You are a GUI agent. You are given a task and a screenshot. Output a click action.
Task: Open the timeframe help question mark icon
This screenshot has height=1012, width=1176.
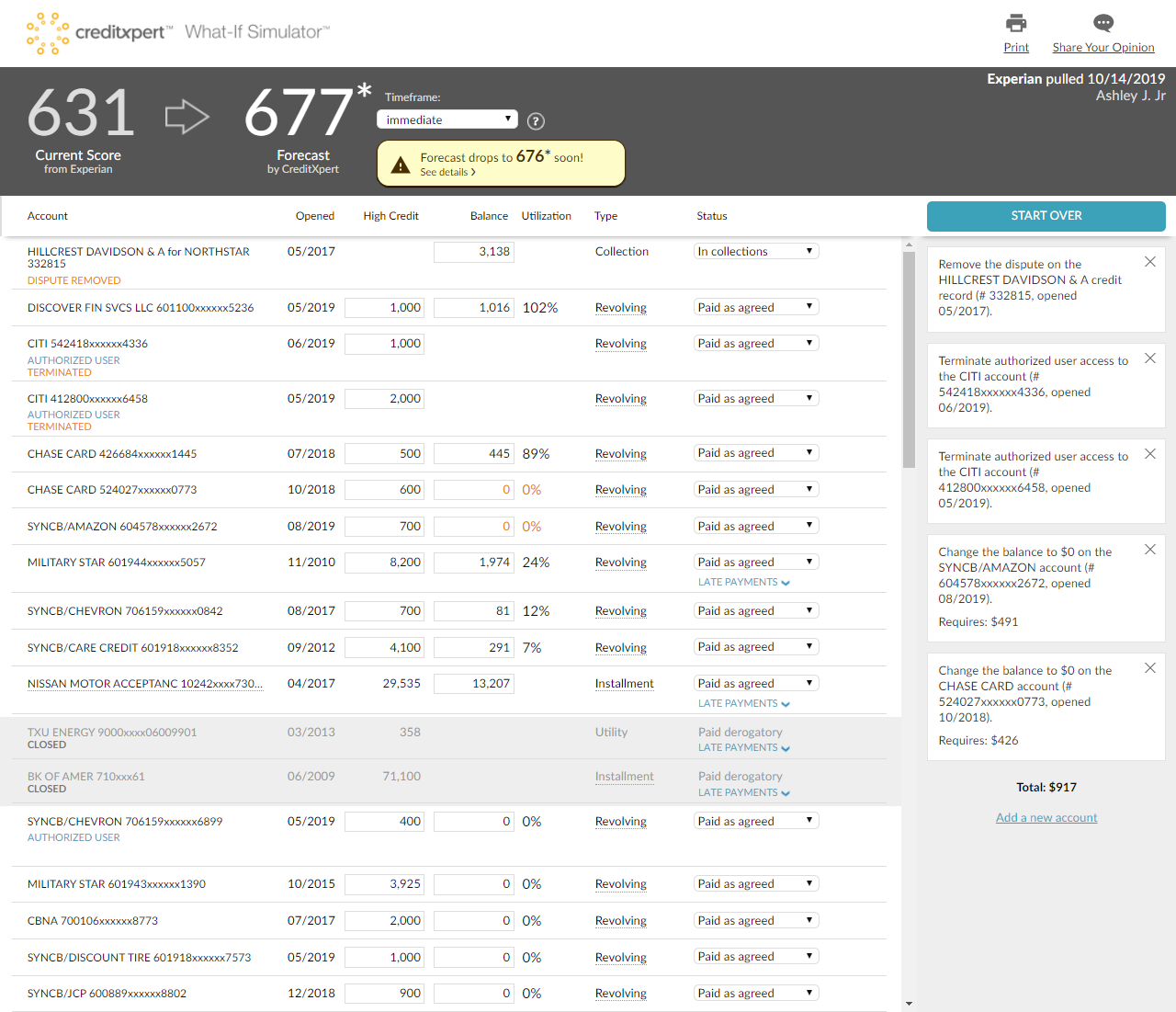click(x=537, y=121)
